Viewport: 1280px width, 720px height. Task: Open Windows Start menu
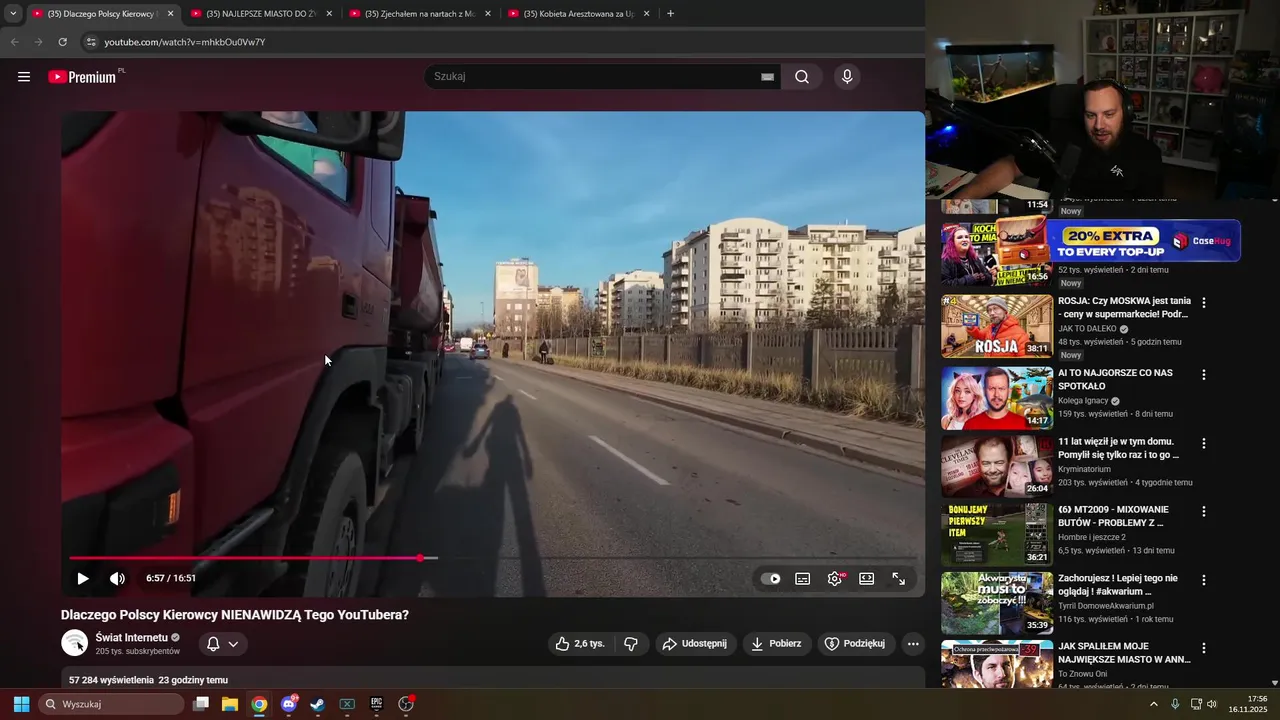(x=21, y=704)
